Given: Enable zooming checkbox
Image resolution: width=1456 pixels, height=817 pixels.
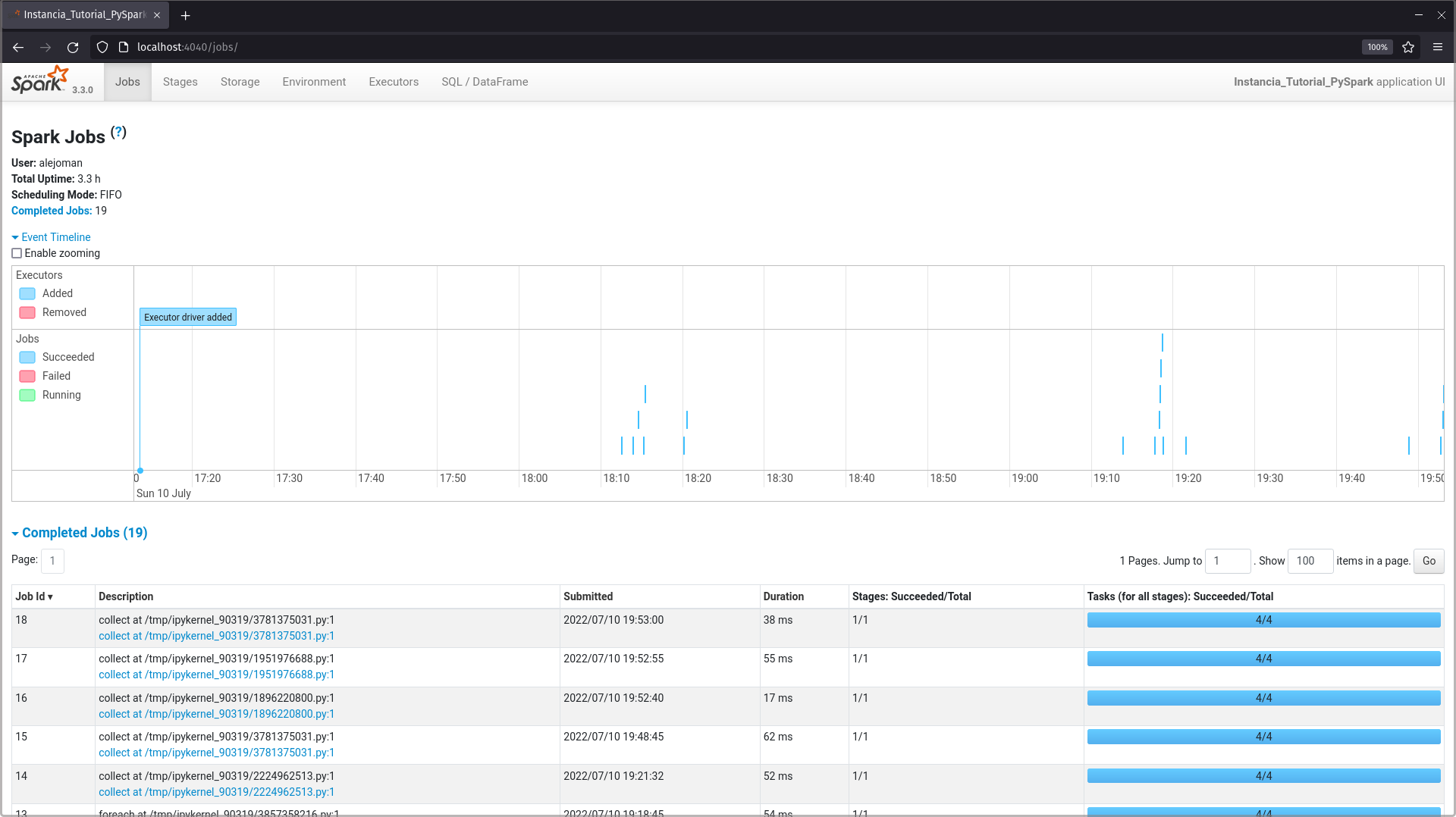Looking at the screenshot, I should (x=17, y=253).
